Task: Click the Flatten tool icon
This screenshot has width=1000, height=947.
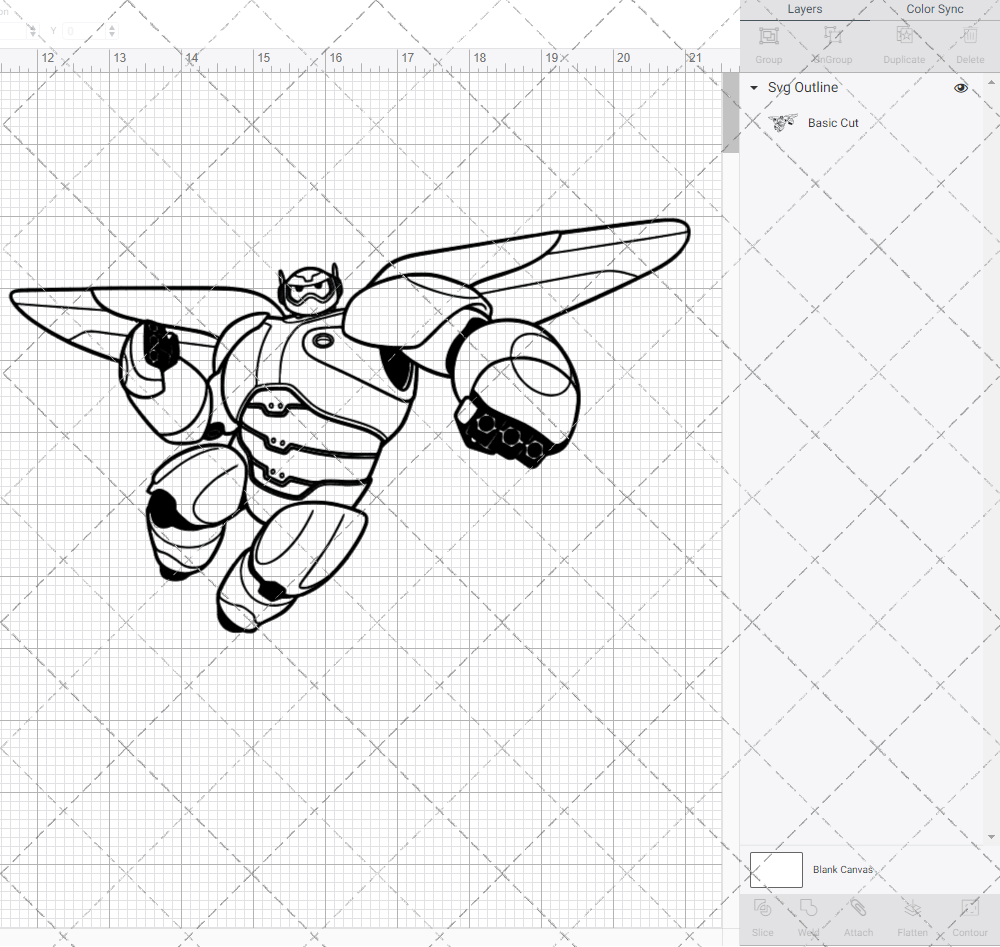Action: tap(913, 907)
